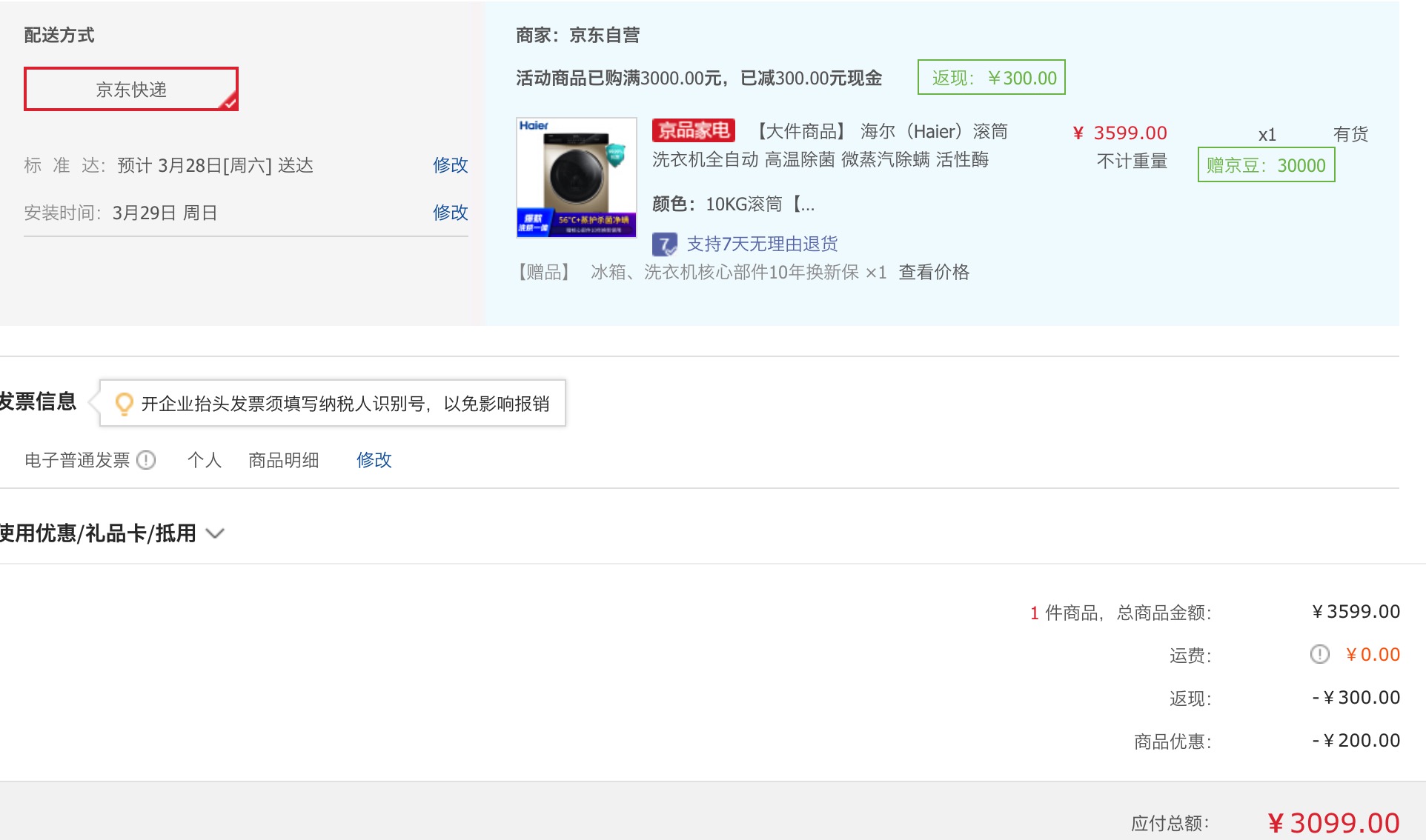Viewport: 1426px width, 840px height.
Task: Click 个人 invoice title text
Action: [205, 460]
